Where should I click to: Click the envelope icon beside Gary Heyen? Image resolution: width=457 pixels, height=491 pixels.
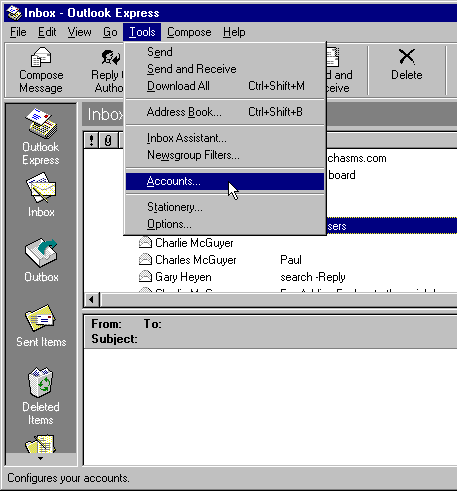click(145, 277)
